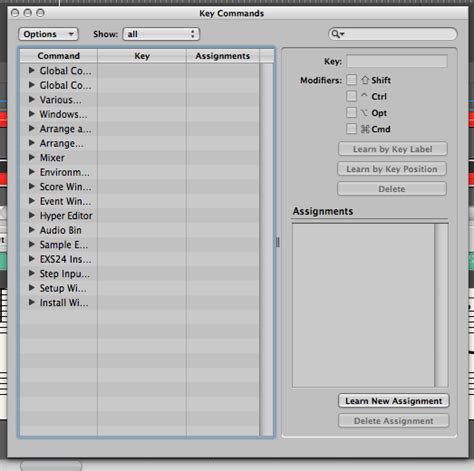The height and width of the screenshot is (471, 474).
Task: Expand the Setup Wi... command group
Action: [x=32, y=288]
